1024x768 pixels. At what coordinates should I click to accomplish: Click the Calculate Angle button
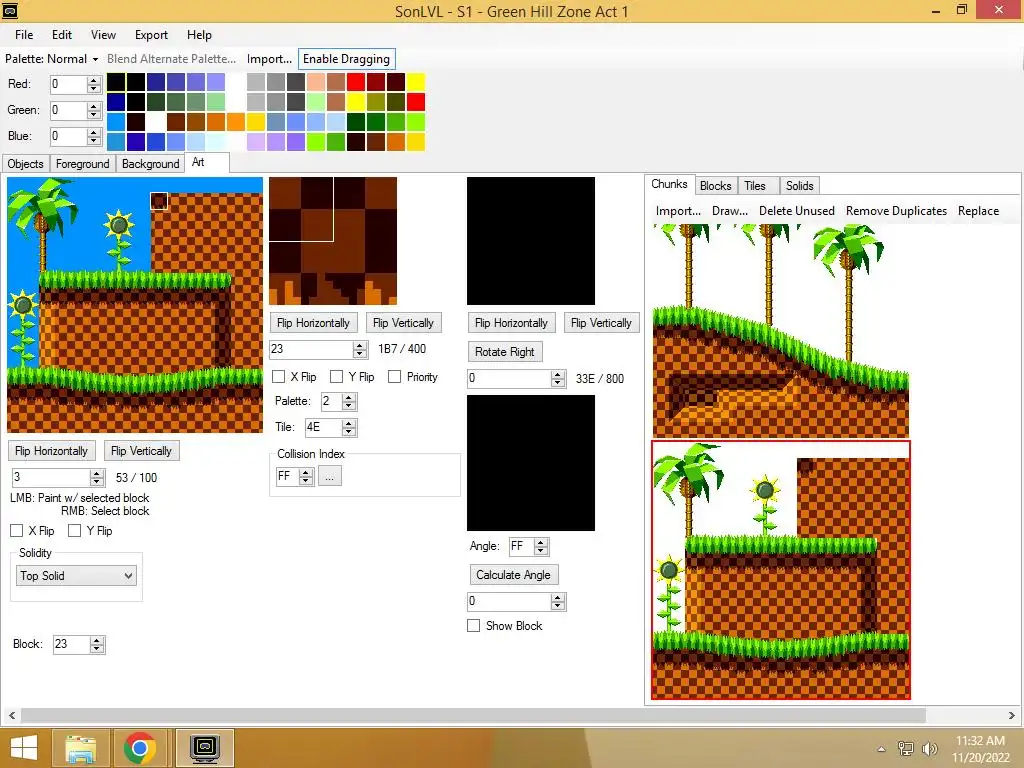click(x=513, y=575)
